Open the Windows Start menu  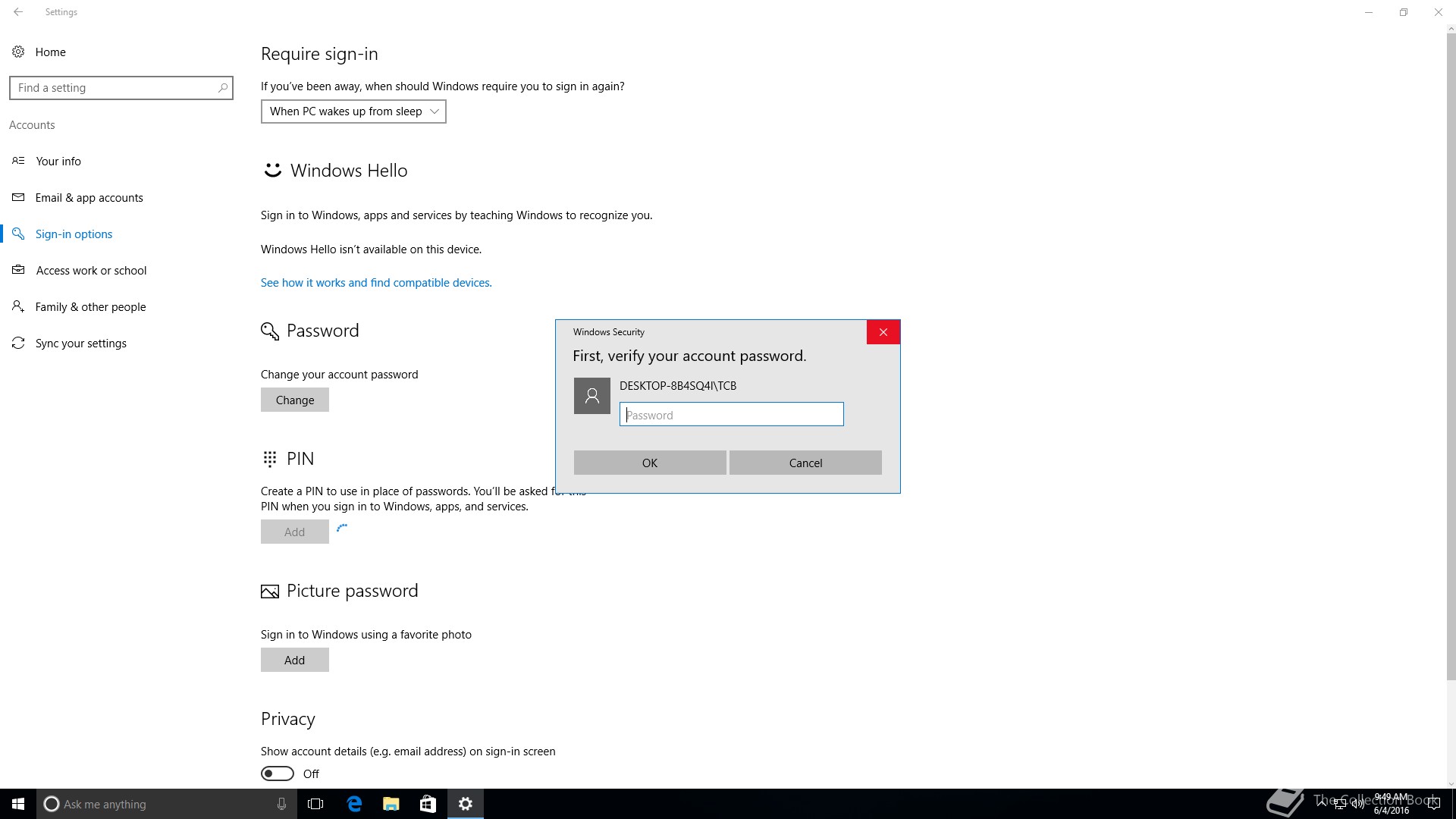18,804
